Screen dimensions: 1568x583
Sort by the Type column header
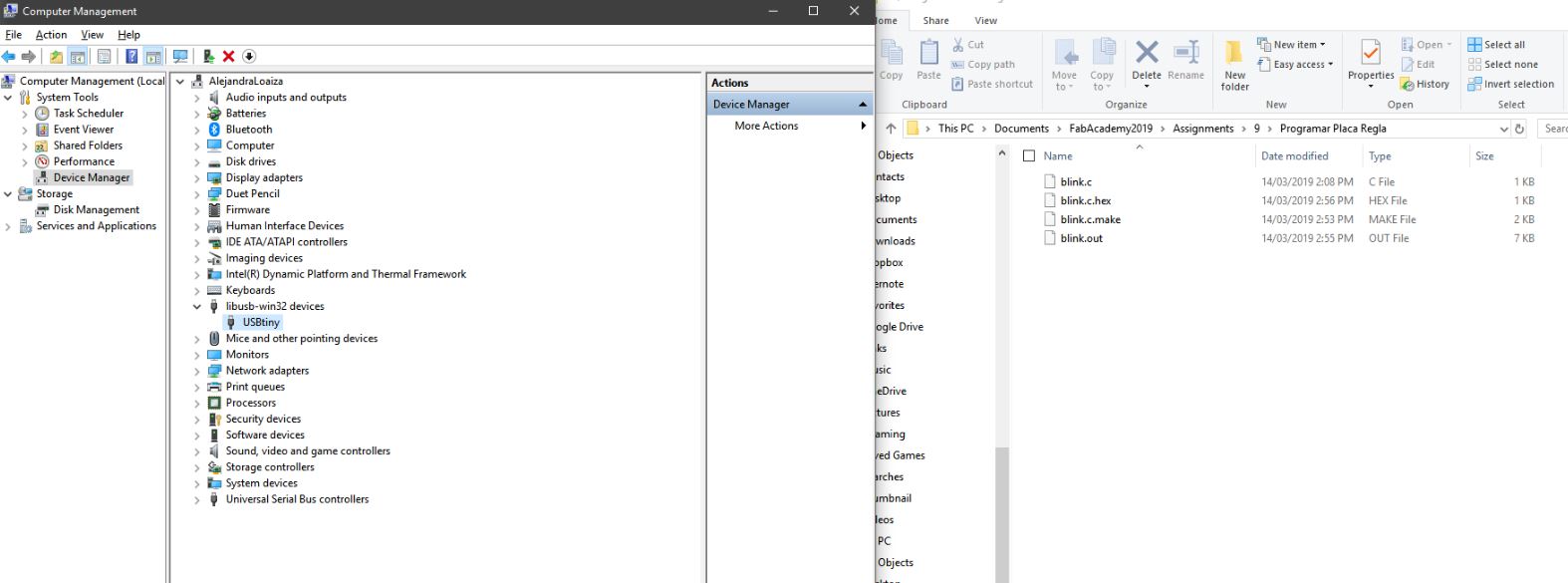(1380, 156)
